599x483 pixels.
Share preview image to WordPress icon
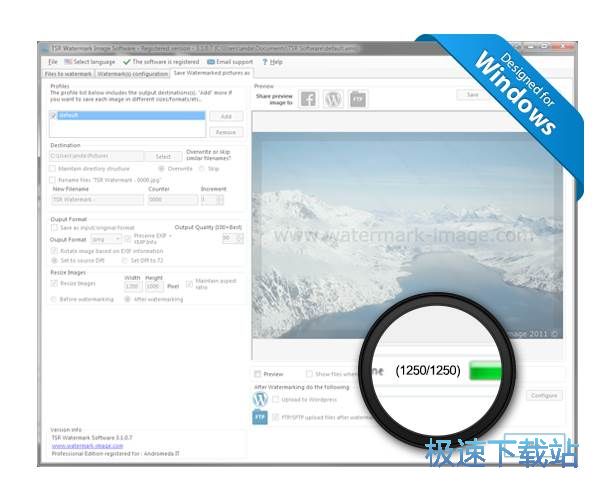(x=333, y=99)
